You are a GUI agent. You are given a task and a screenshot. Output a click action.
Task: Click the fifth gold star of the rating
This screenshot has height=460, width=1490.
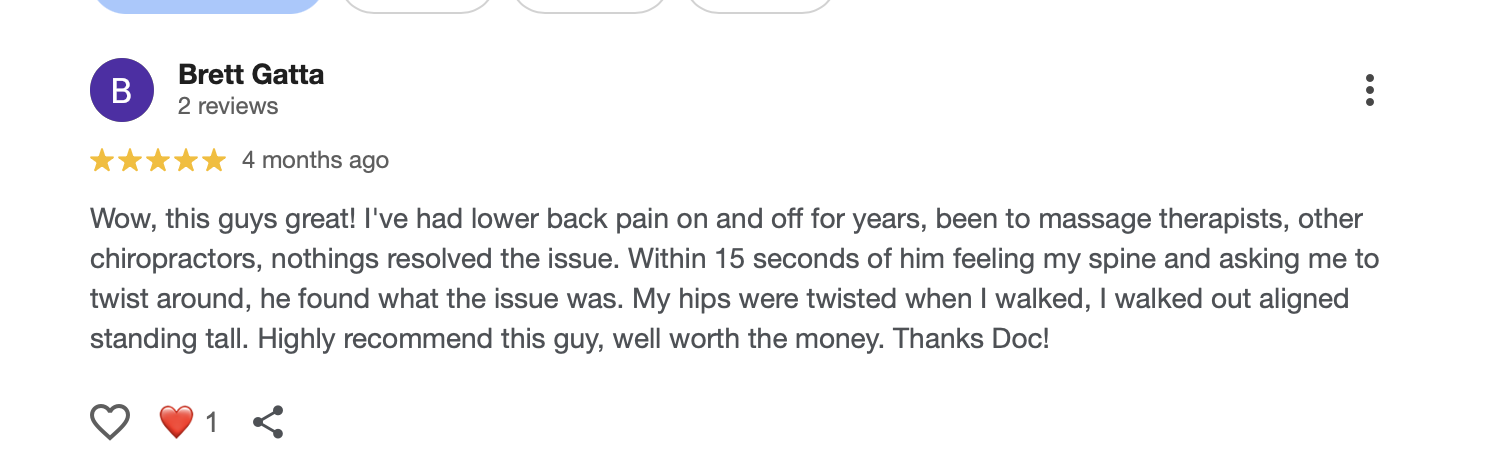coord(214,160)
